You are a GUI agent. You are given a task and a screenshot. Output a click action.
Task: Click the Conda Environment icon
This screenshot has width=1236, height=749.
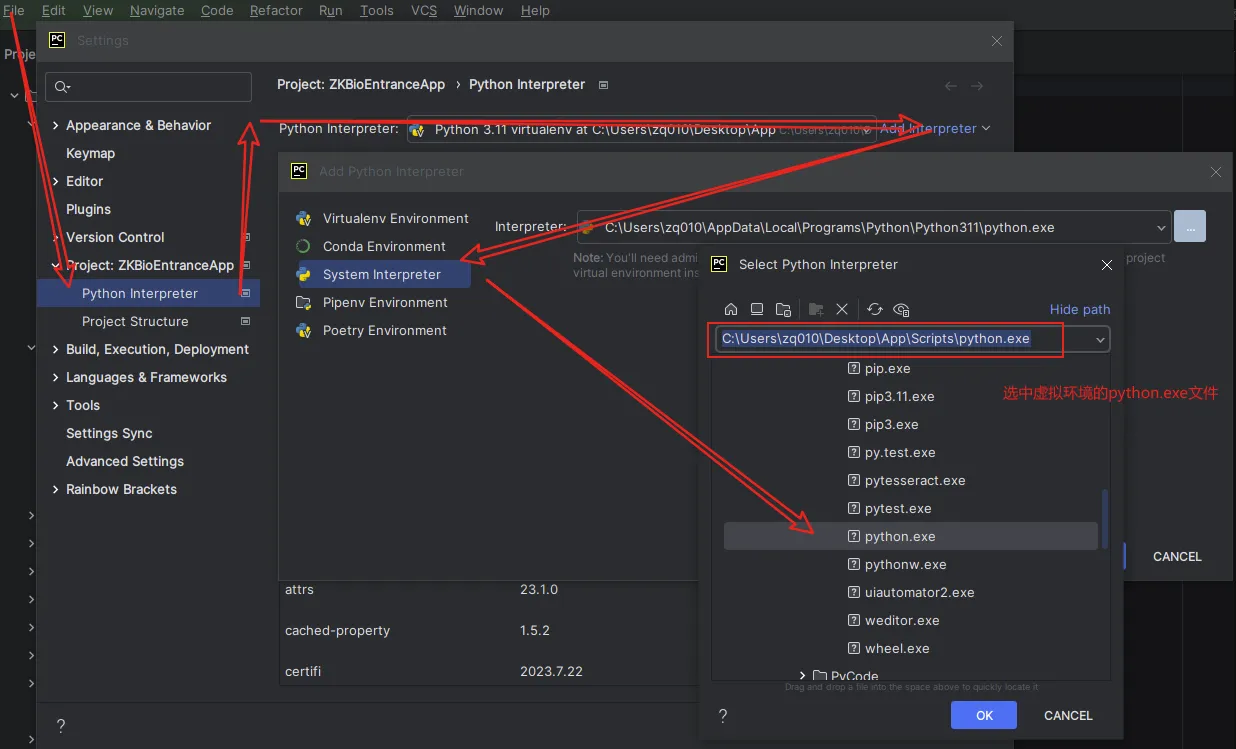pyautogui.click(x=303, y=247)
